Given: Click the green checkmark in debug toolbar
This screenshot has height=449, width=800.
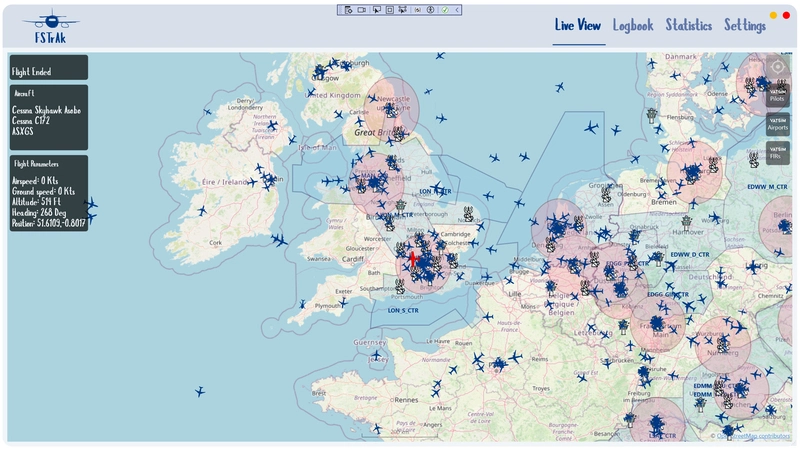Looking at the screenshot, I should click(x=445, y=10).
